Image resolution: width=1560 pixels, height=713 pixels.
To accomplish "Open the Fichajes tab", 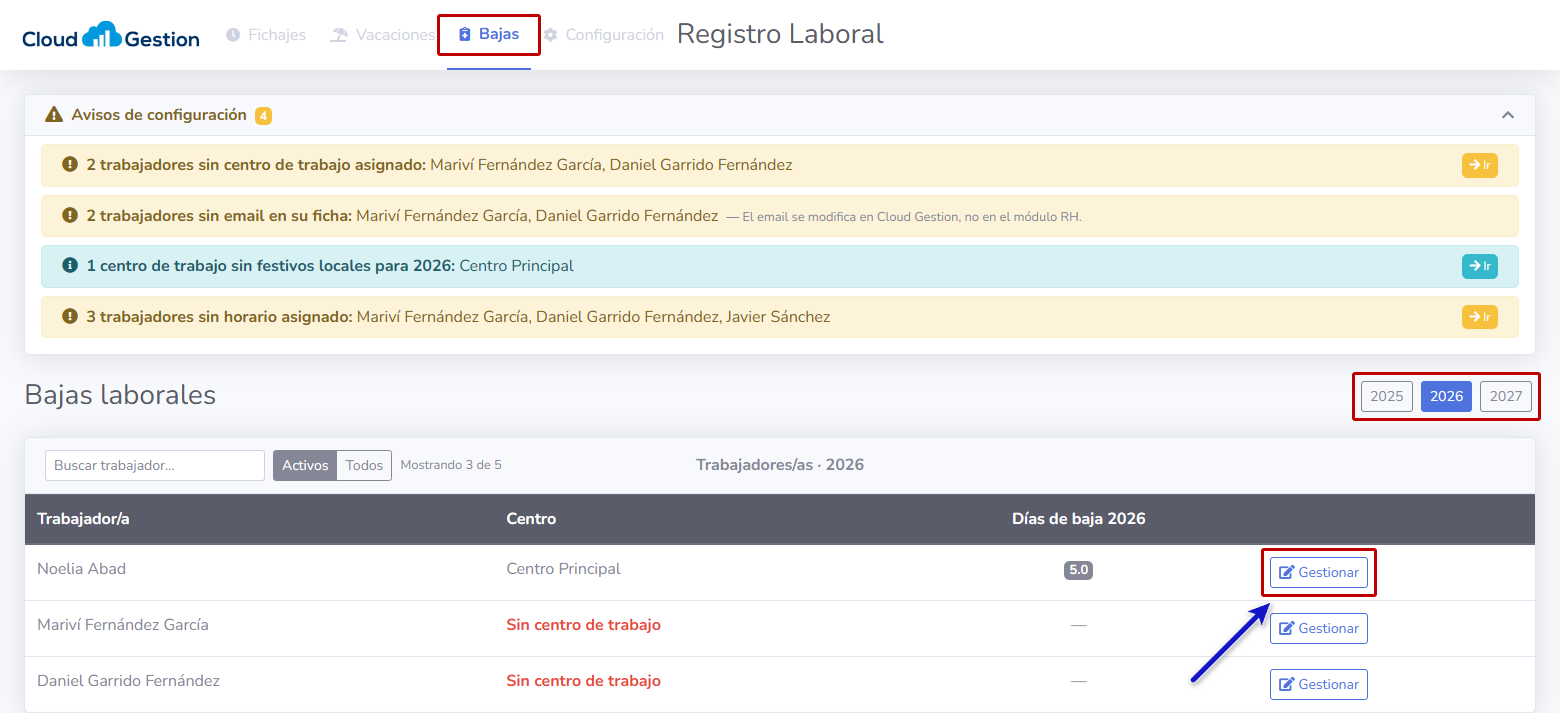I will pyautogui.click(x=266, y=35).
